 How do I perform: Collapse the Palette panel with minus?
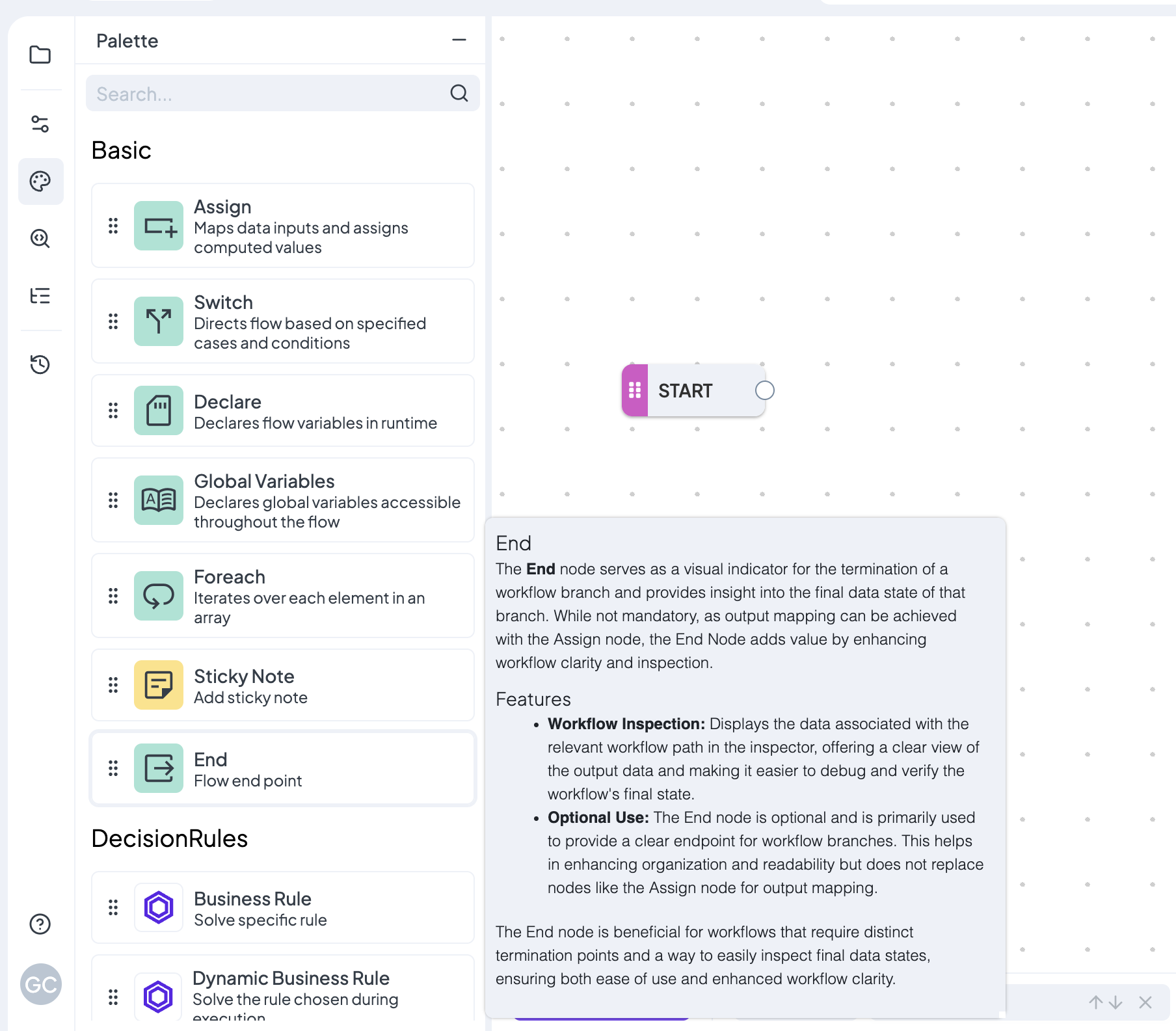[459, 40]
